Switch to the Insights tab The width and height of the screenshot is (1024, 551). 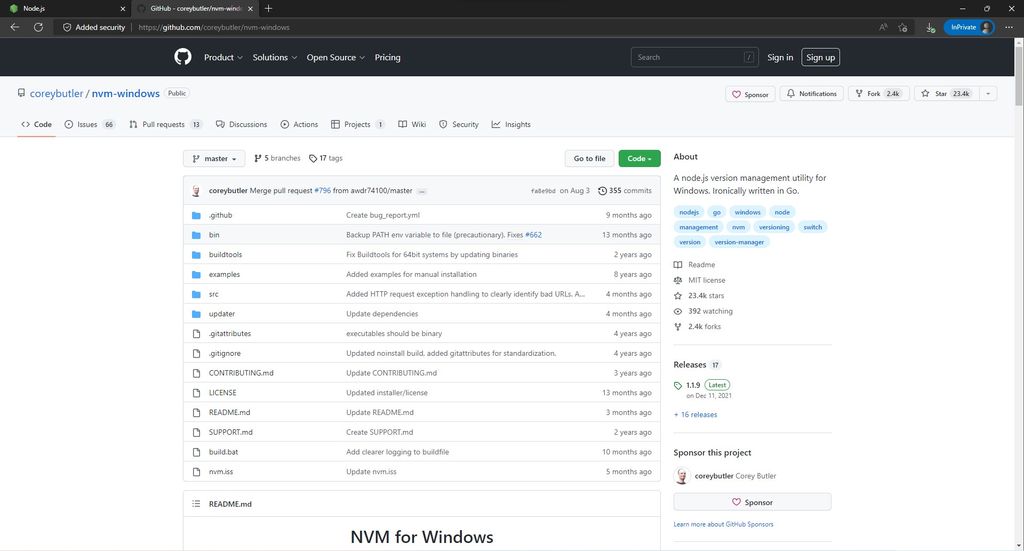[511, 124]
